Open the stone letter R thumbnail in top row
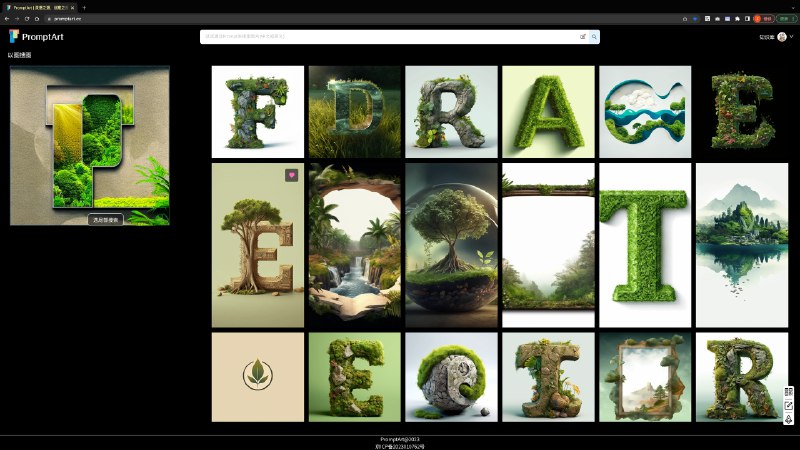800x450 pixels. click(452, 112)
